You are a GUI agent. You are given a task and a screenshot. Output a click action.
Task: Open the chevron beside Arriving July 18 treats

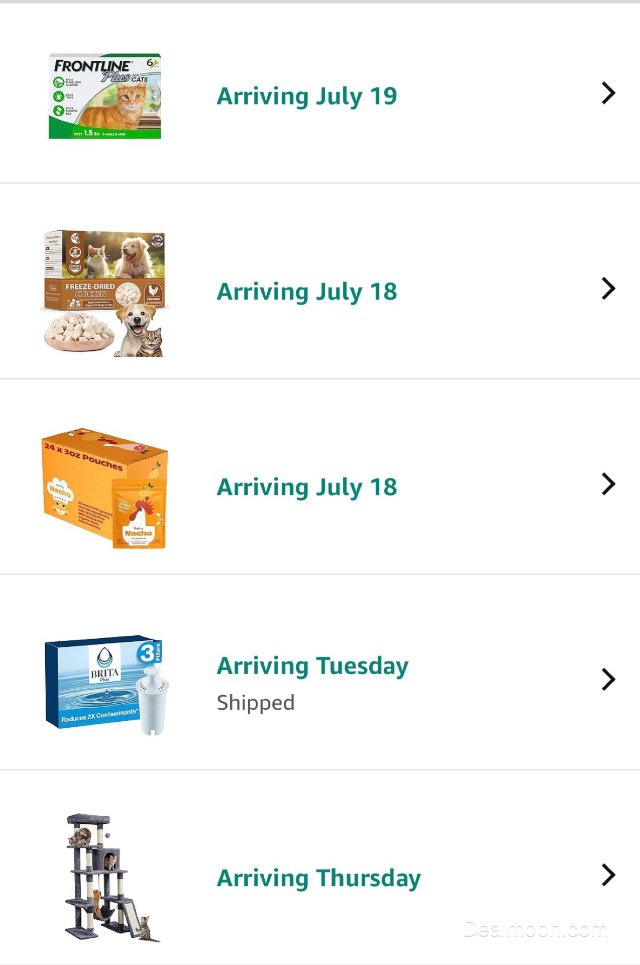pos(608,288)
